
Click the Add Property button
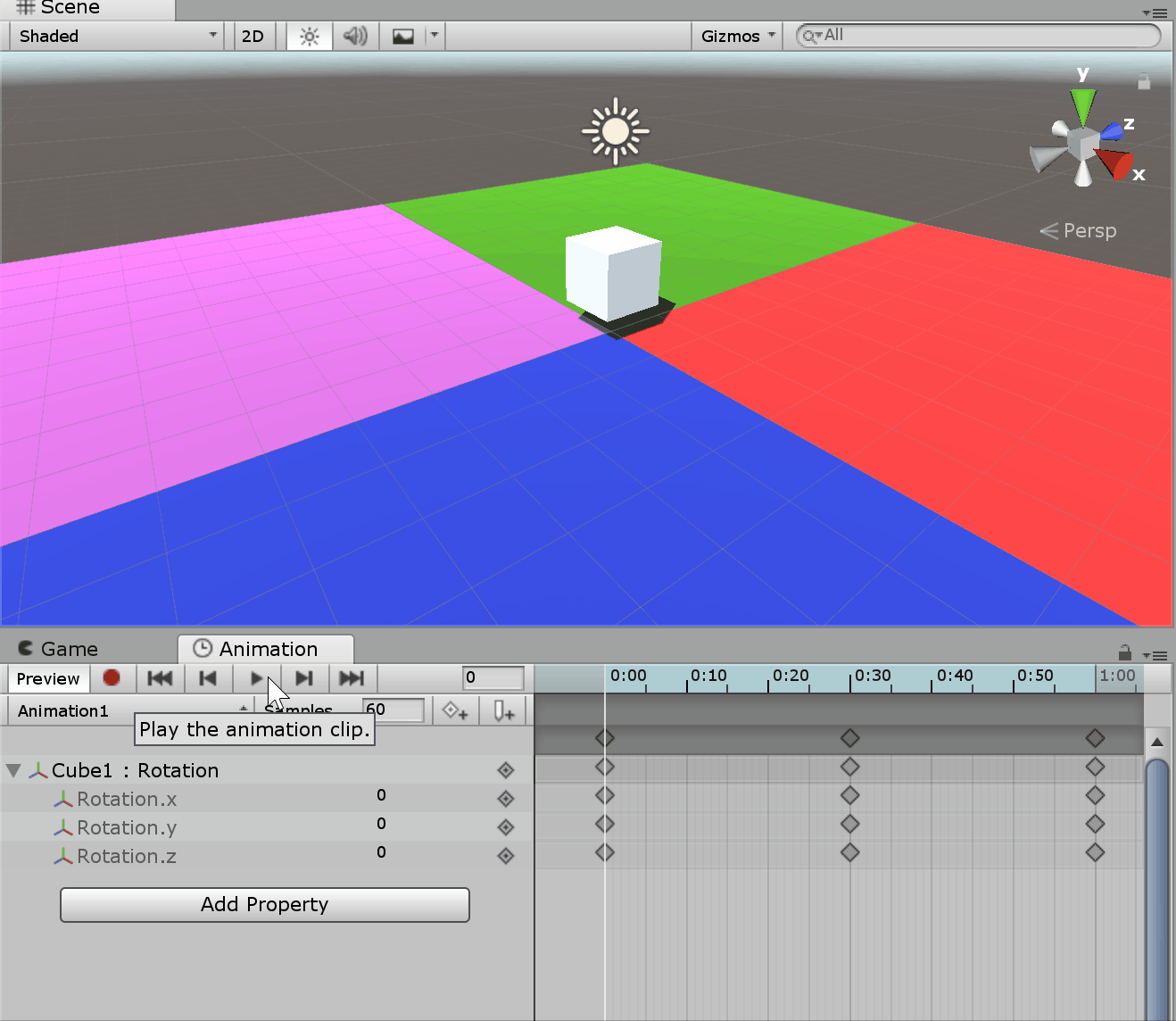point(264,904)
